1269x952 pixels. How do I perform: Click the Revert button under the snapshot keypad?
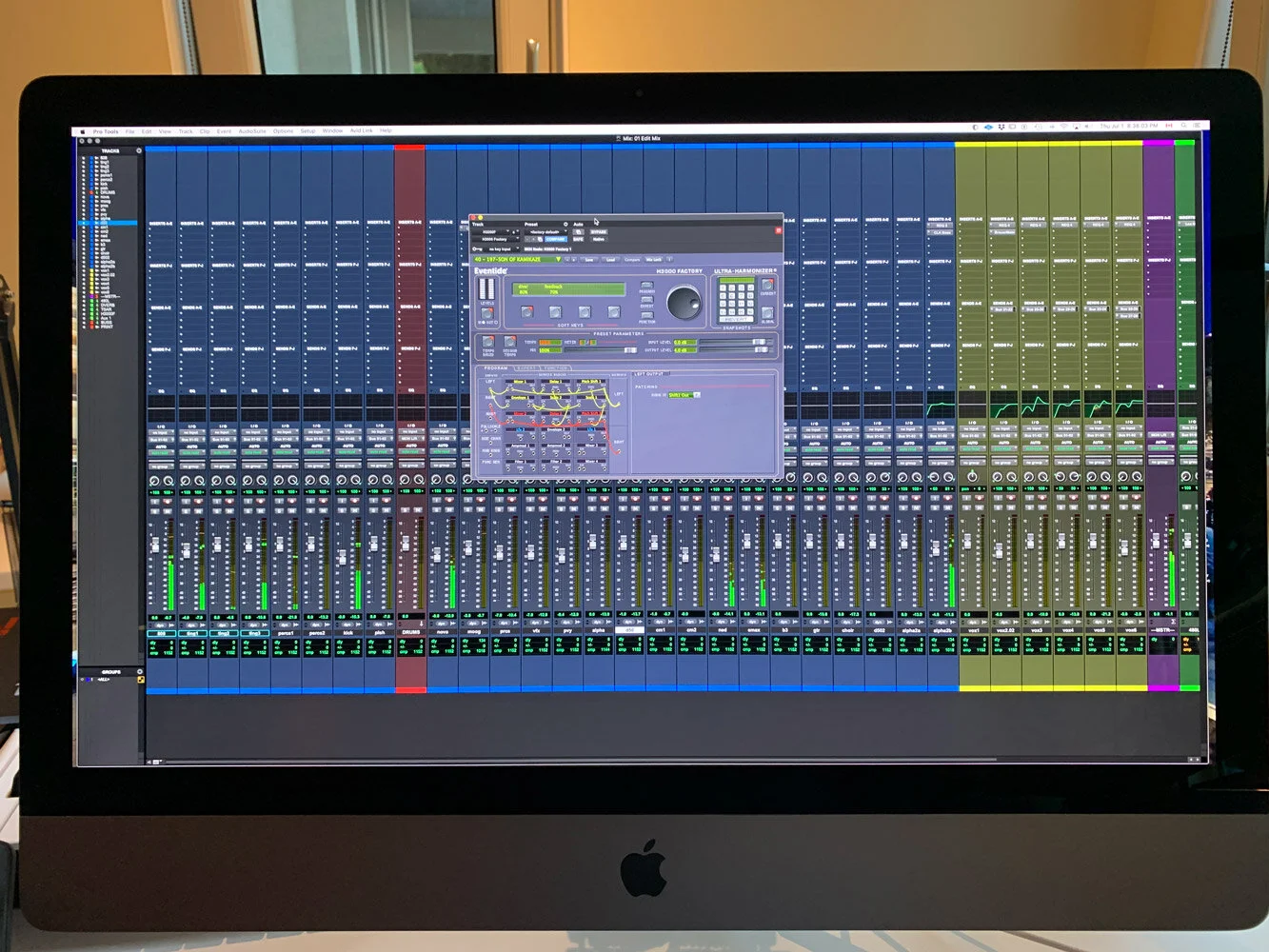[x=737, y=319]
